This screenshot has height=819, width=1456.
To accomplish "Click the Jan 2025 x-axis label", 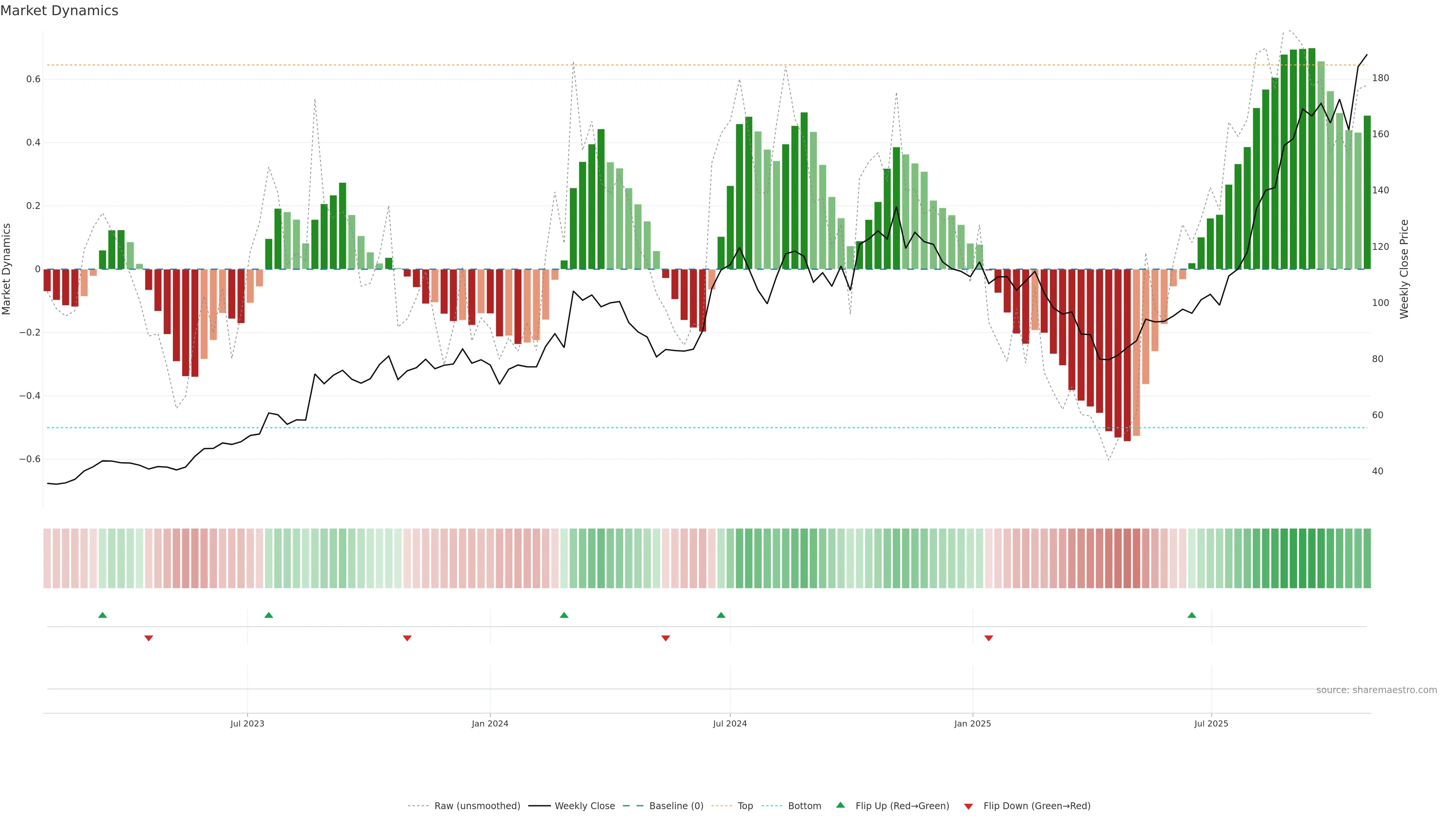I will pyautogui.click(x=972, y=723).
